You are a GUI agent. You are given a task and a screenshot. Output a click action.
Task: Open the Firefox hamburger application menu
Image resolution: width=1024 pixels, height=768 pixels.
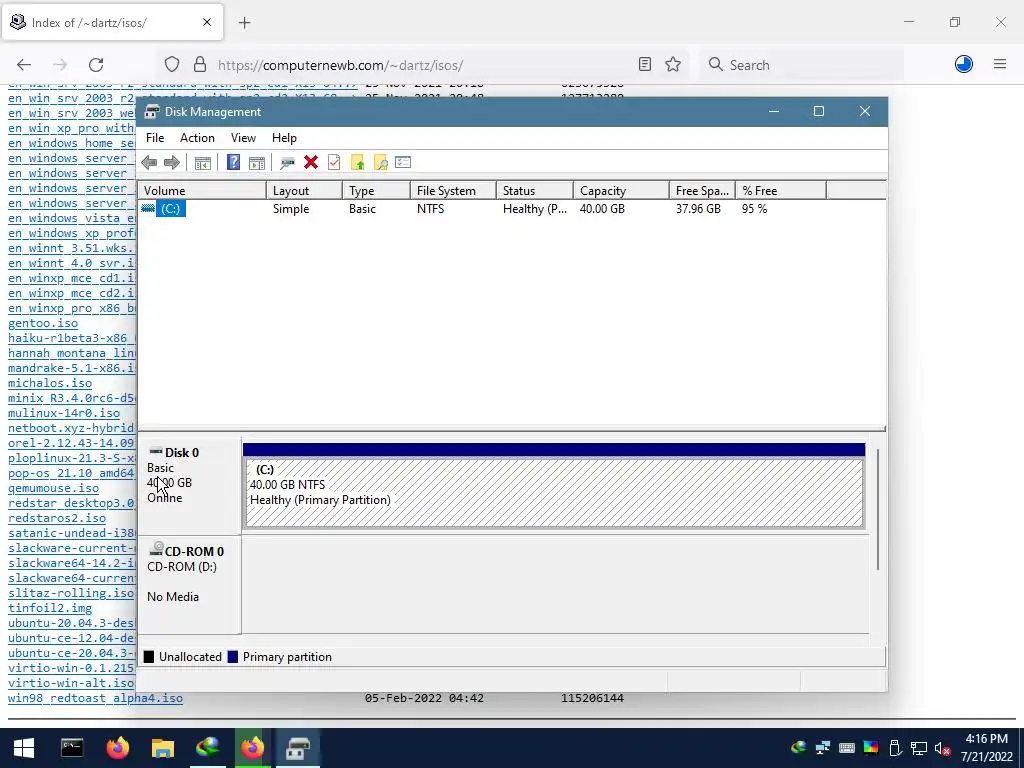[1000, 64]
